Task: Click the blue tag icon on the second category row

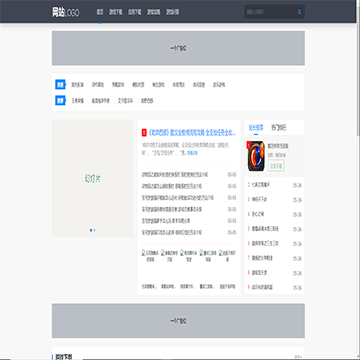Action: [60, 100]
